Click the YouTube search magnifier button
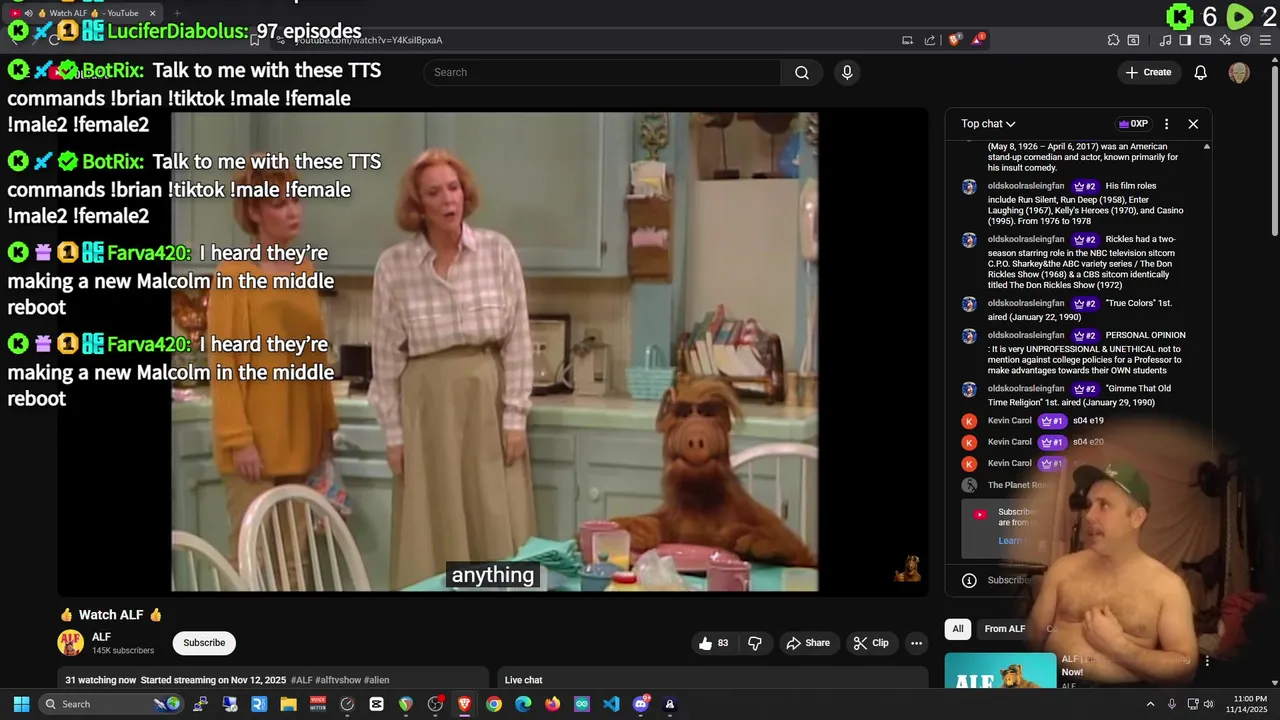This screenshot has height=720, width=1280. click(802, 72)
